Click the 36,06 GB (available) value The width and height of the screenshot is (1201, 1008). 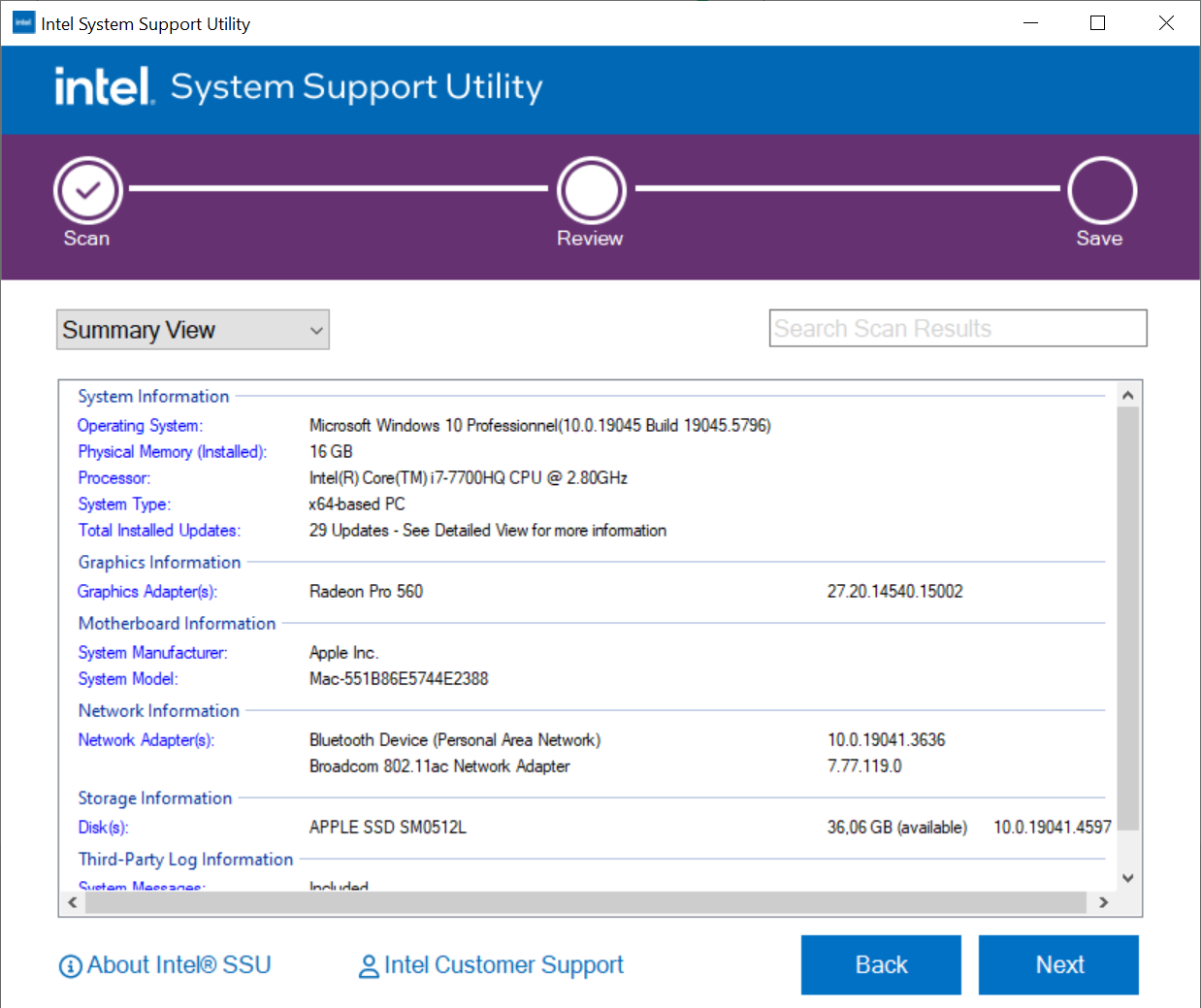897,828
